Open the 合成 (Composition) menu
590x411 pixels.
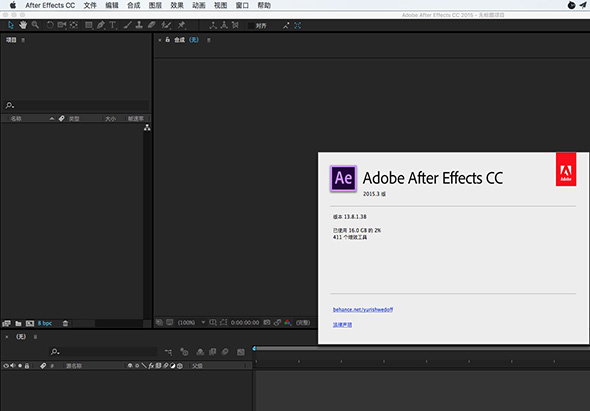point(134,5)
